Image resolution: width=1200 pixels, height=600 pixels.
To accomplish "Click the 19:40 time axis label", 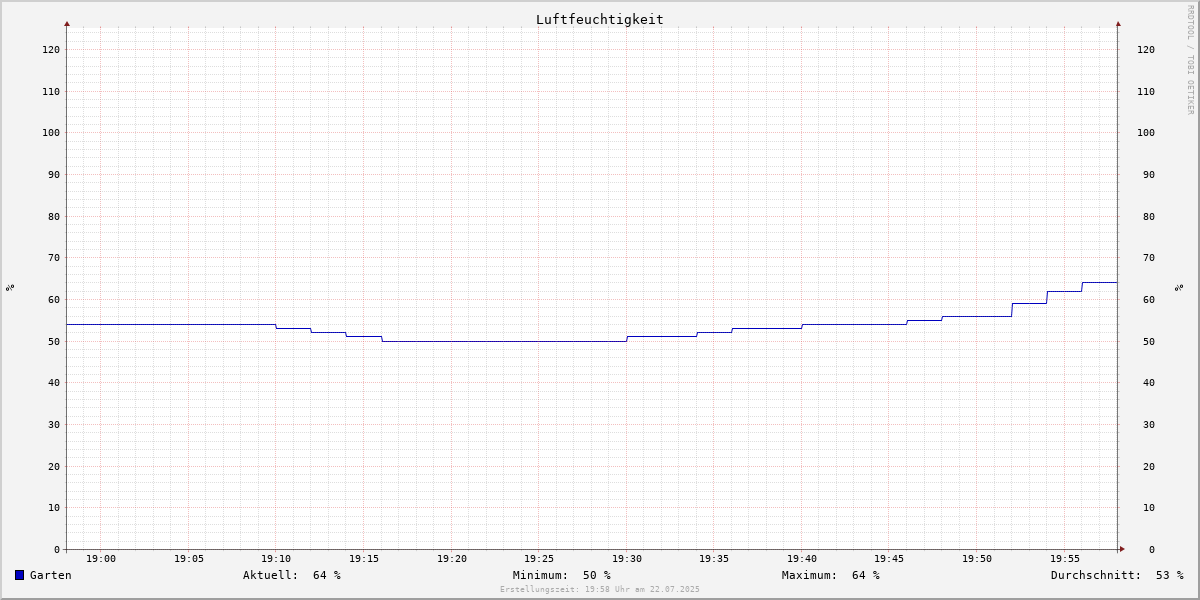I will 802,559.
